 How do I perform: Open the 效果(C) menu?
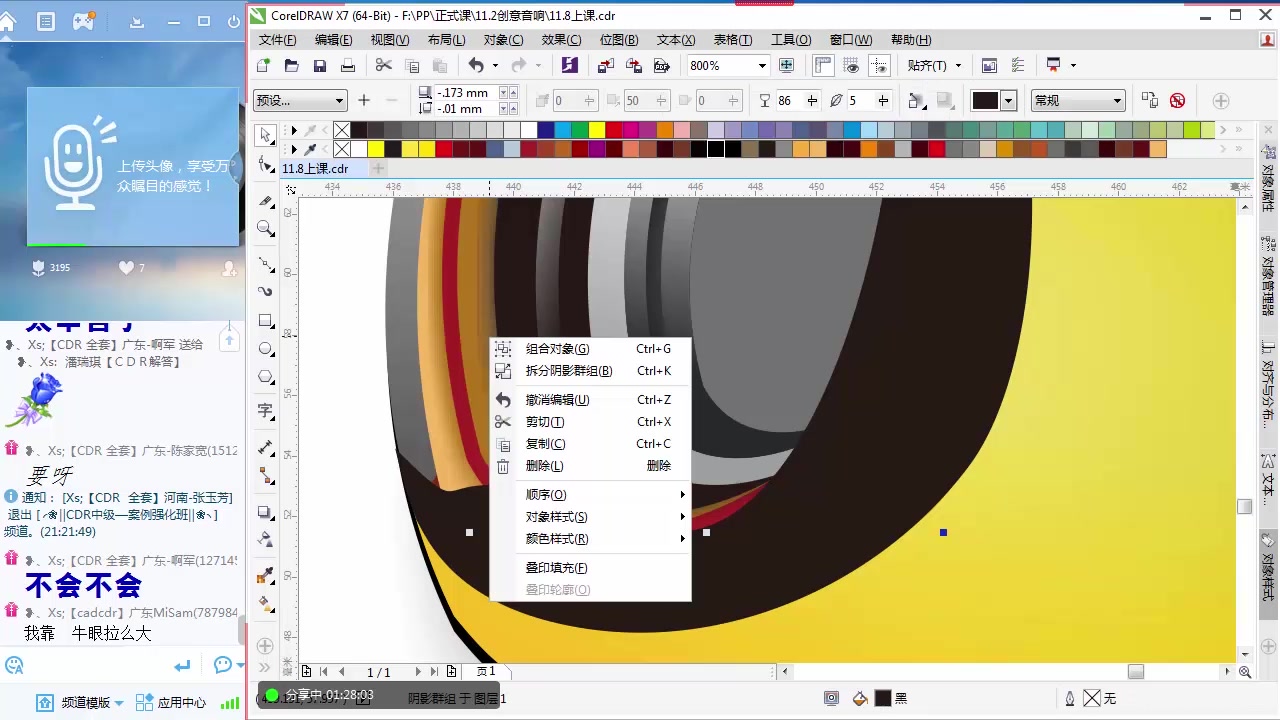(x=561, y=40)
